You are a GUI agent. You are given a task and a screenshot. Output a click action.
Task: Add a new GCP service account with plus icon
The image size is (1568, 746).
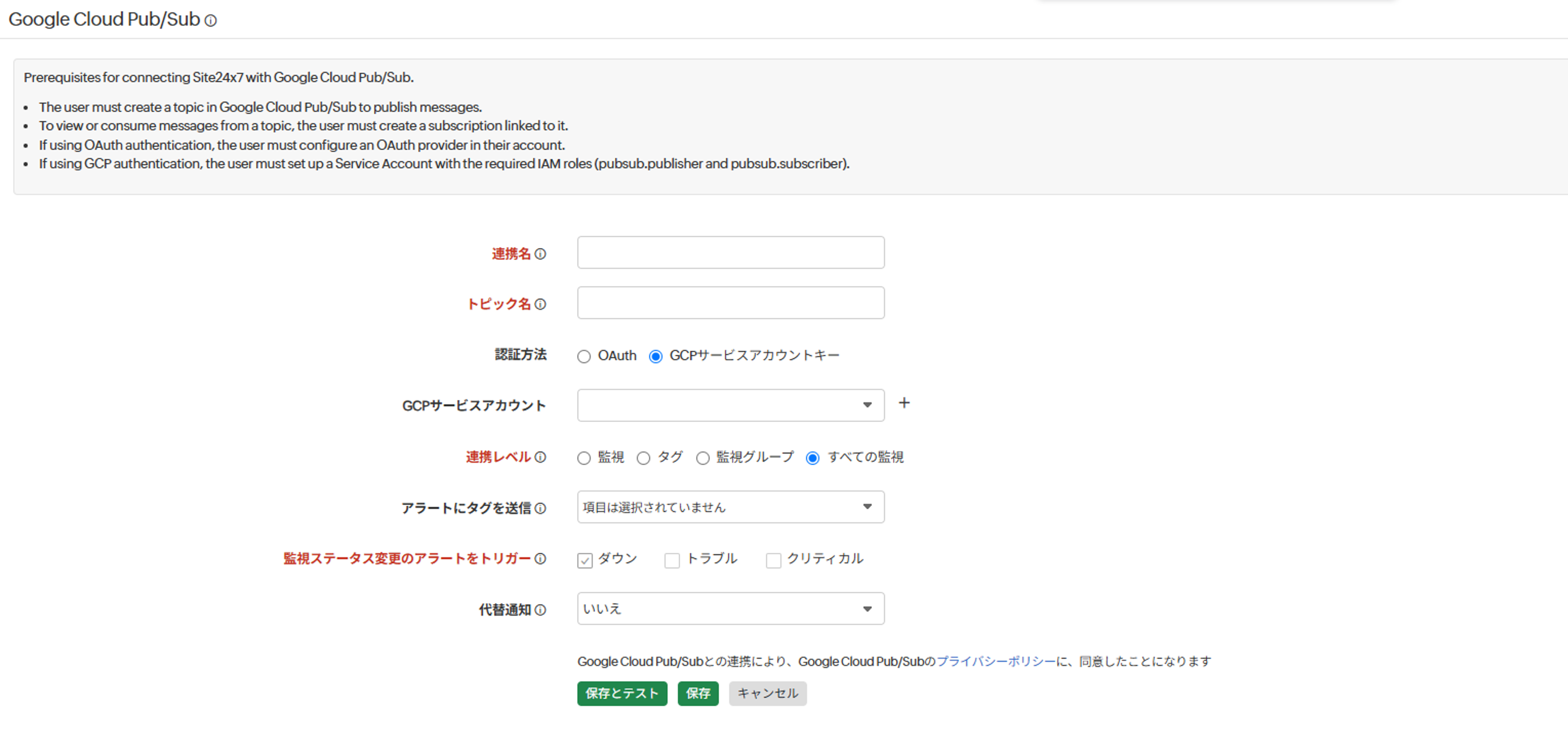tap(904, 402)
